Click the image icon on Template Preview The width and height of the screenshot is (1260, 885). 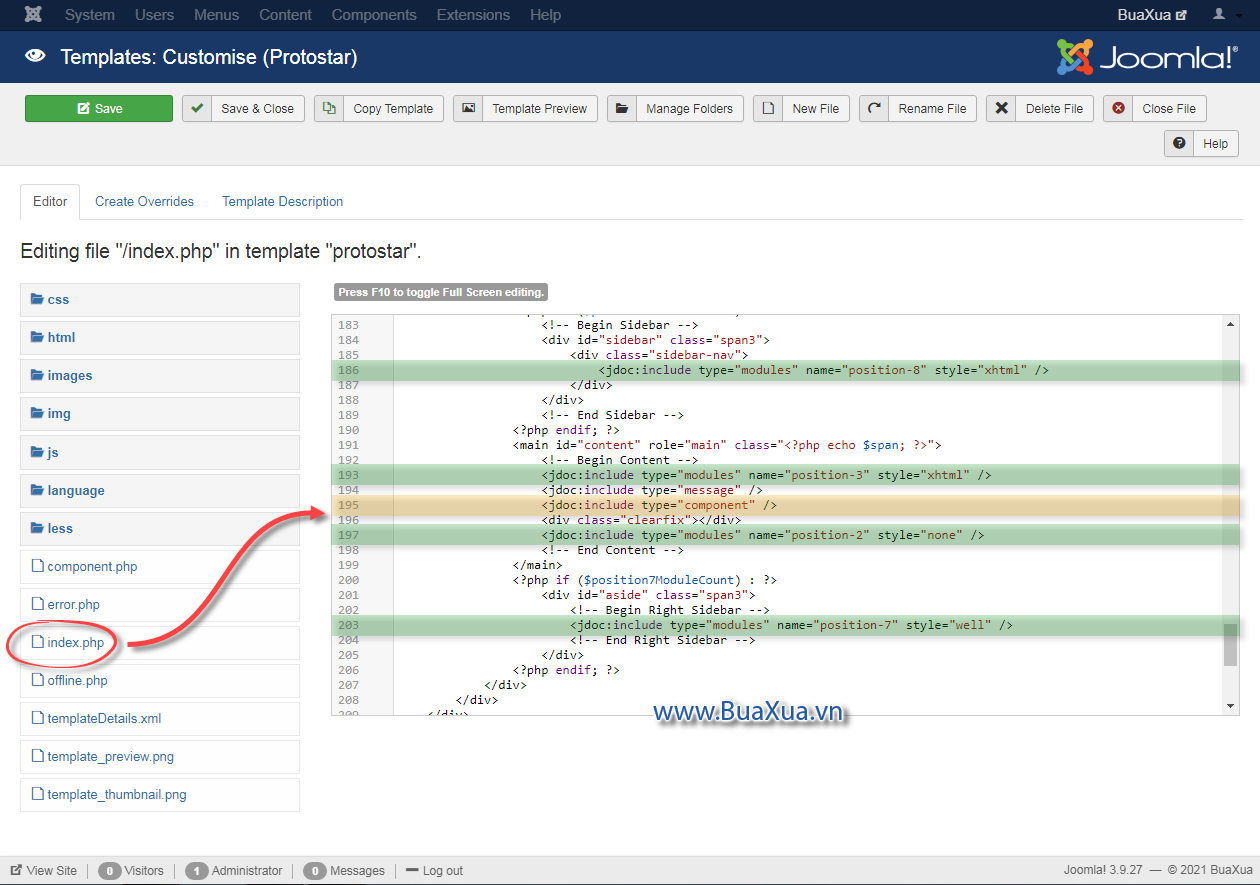pyautogui.click(x=468, y=108)
